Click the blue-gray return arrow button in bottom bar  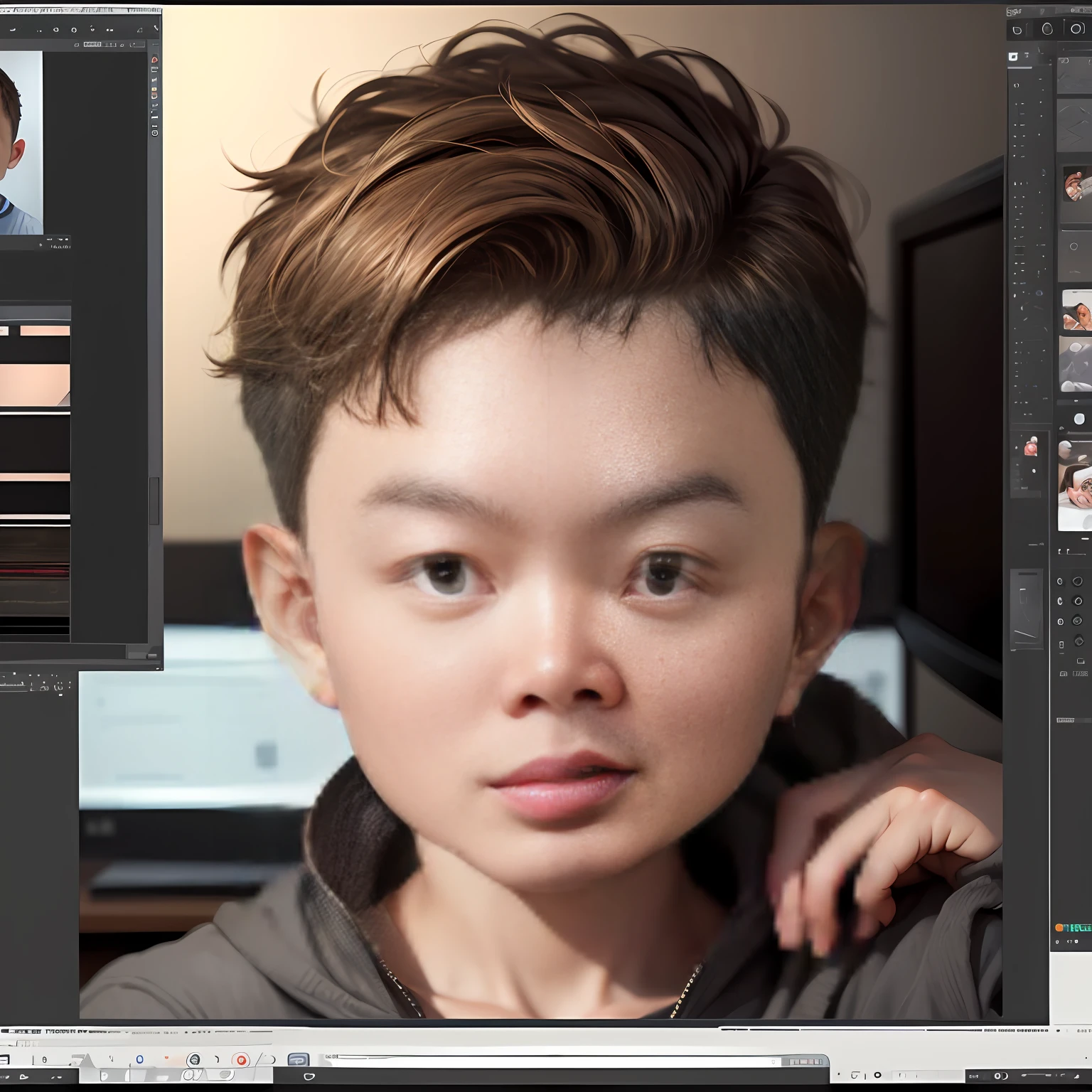(x=299, y=1059)
